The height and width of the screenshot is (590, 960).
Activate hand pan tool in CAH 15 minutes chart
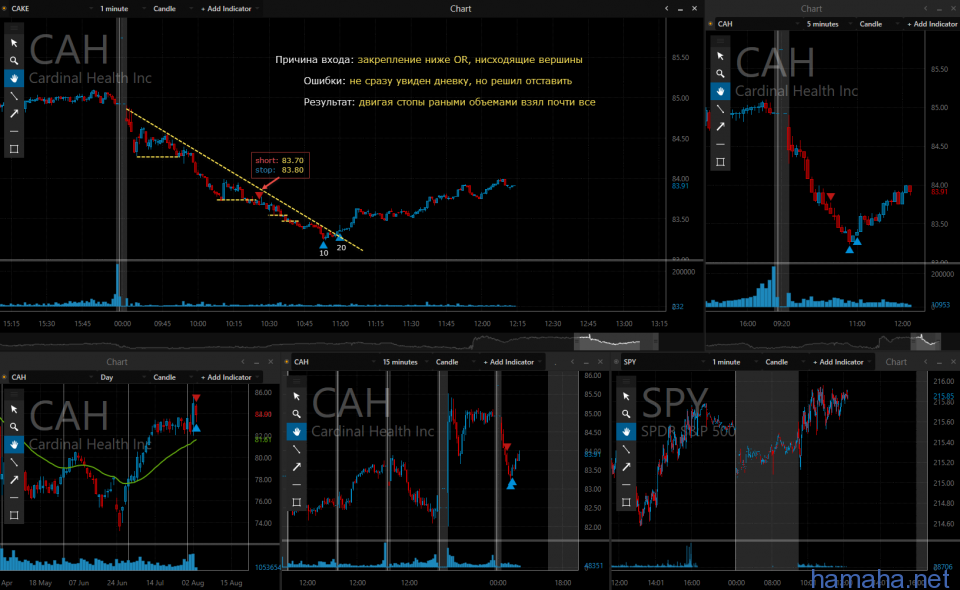[x=297, y=431]
